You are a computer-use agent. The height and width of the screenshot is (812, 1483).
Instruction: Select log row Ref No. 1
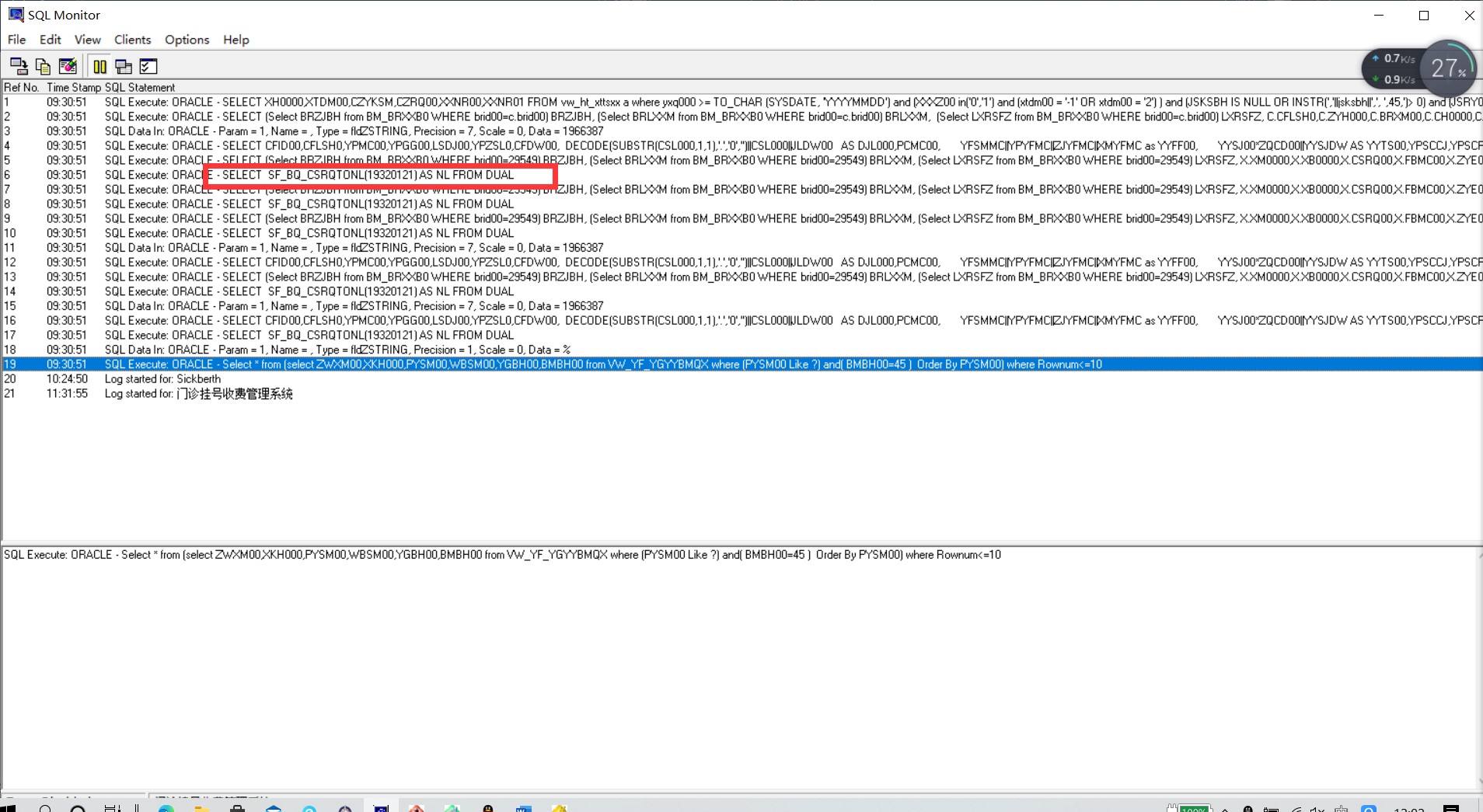click(742, 102)
